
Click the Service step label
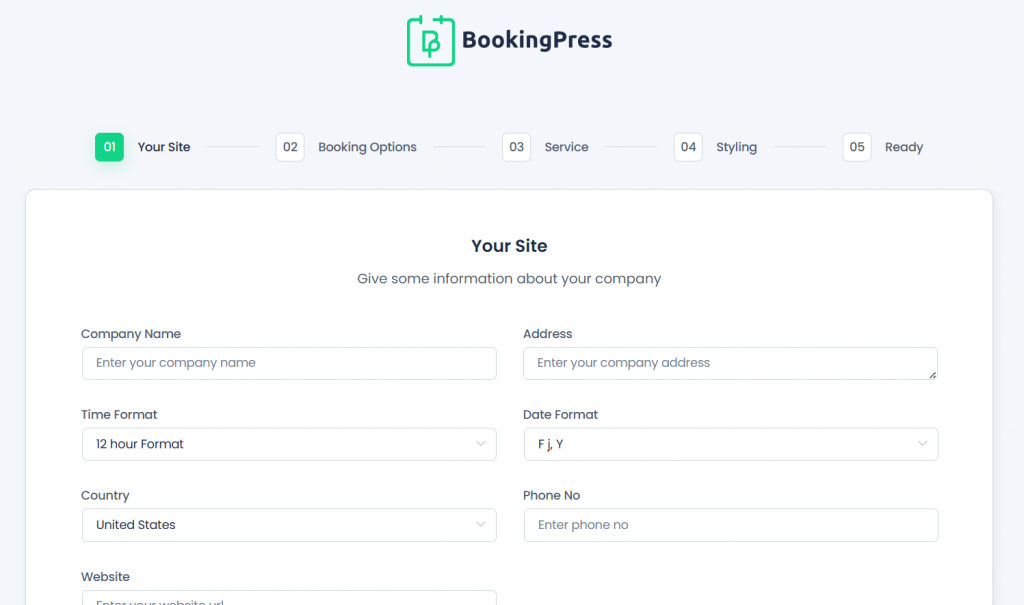pos(566,146)
